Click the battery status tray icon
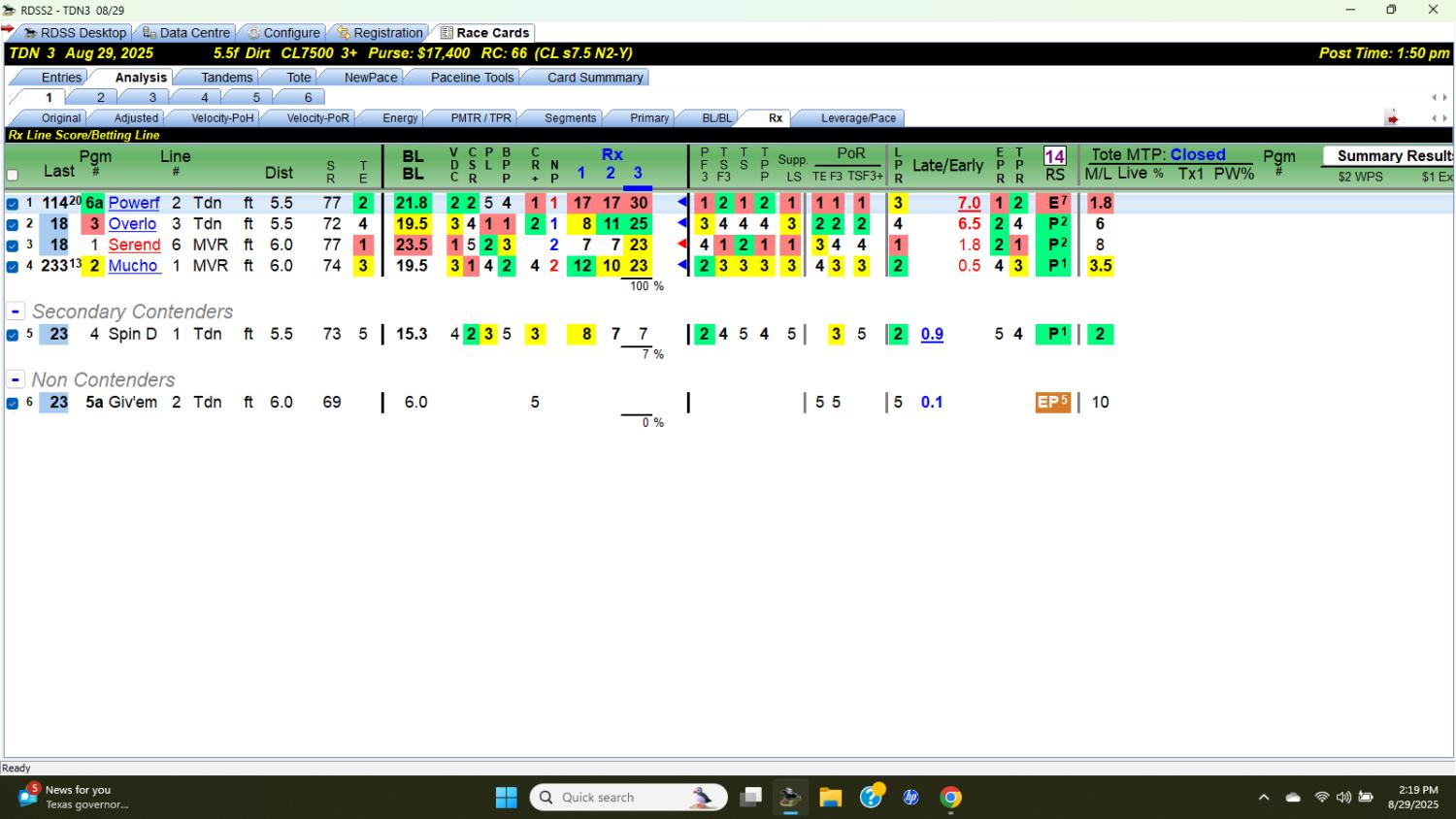This screenshot has height=819, width=1456. [1366, 798]
